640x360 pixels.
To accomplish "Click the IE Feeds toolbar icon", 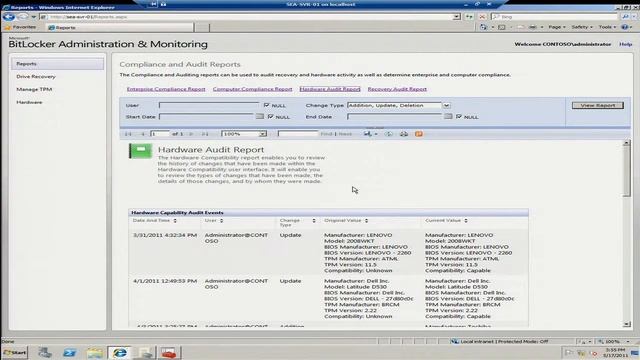I will 502,27.
